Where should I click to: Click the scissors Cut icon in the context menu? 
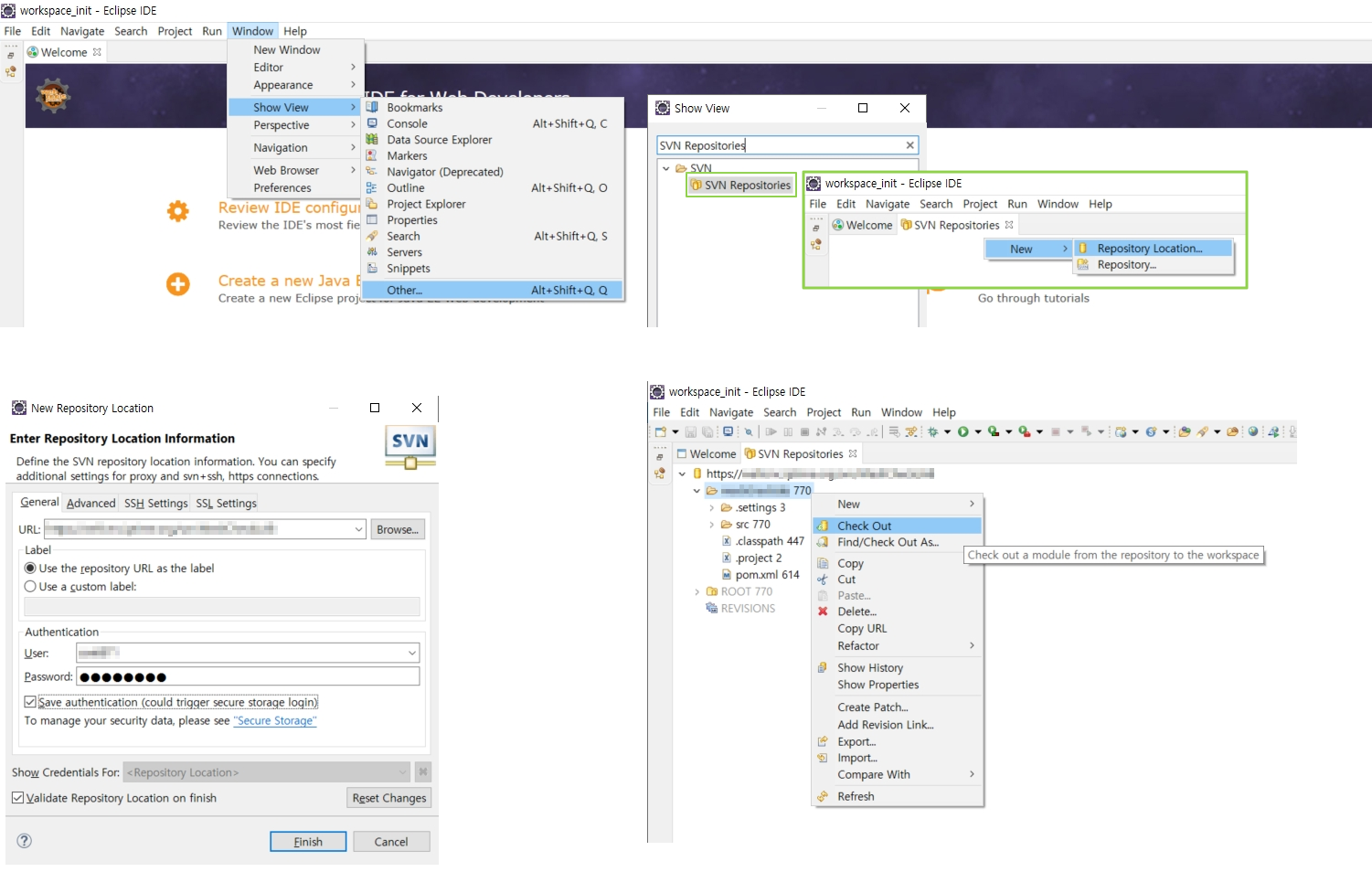tap(823, 580)
